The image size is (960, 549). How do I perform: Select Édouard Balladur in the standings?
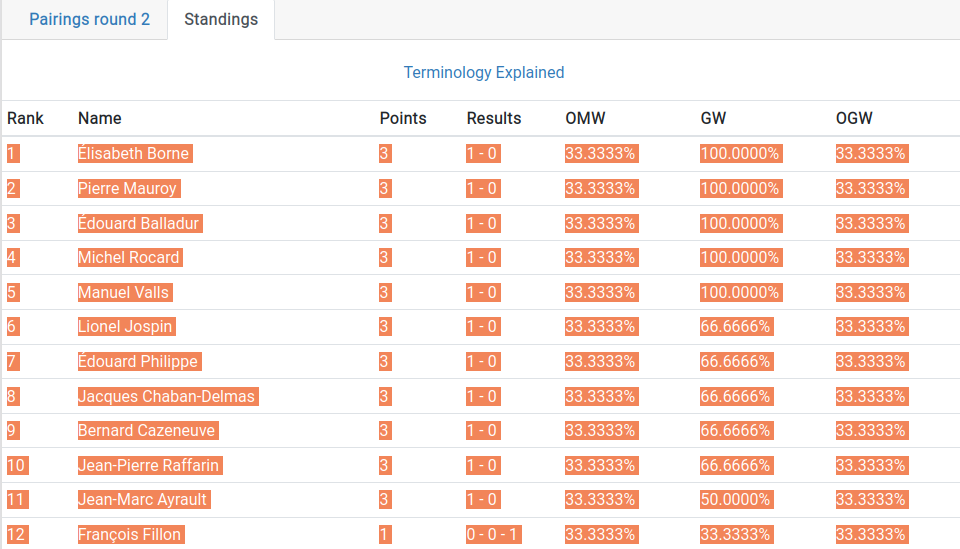pyautogui.click(x=139, y=223)
